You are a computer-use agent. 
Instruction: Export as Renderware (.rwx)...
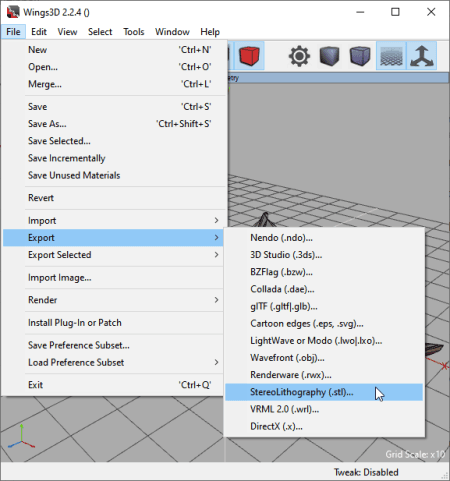click(x=324, y=375)
